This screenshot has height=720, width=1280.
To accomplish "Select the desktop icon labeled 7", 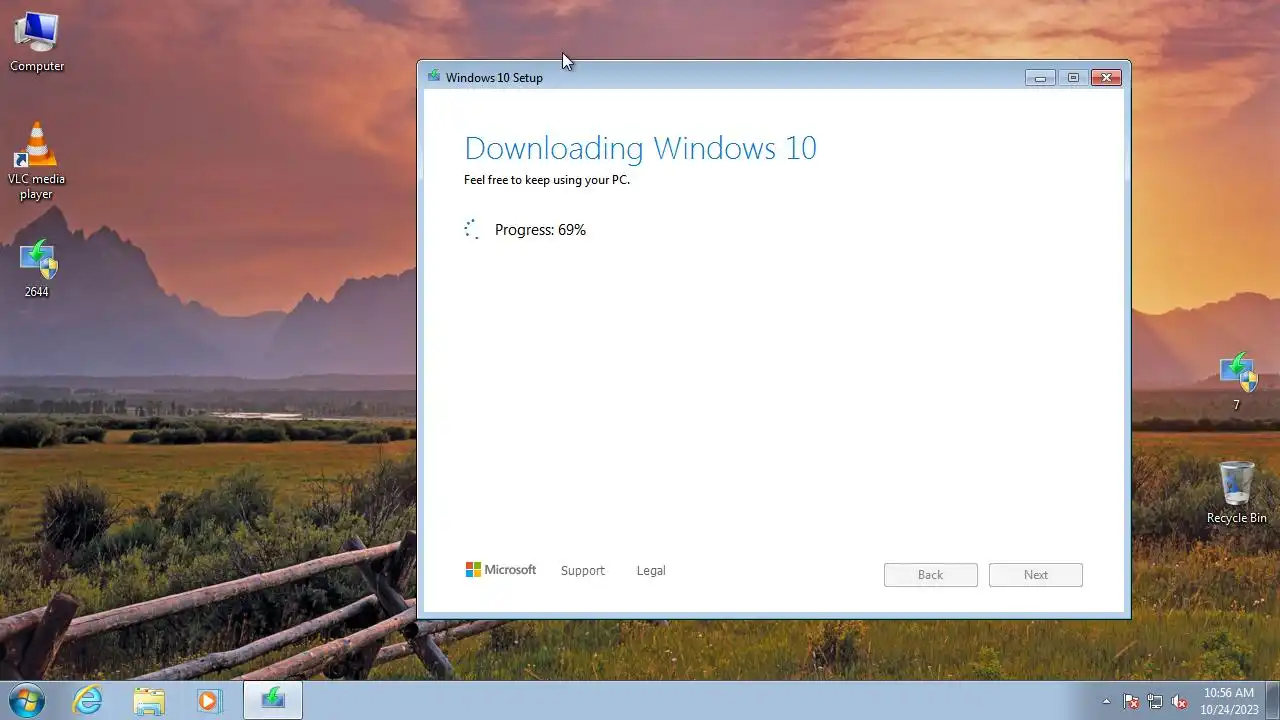I will 1237,381.
